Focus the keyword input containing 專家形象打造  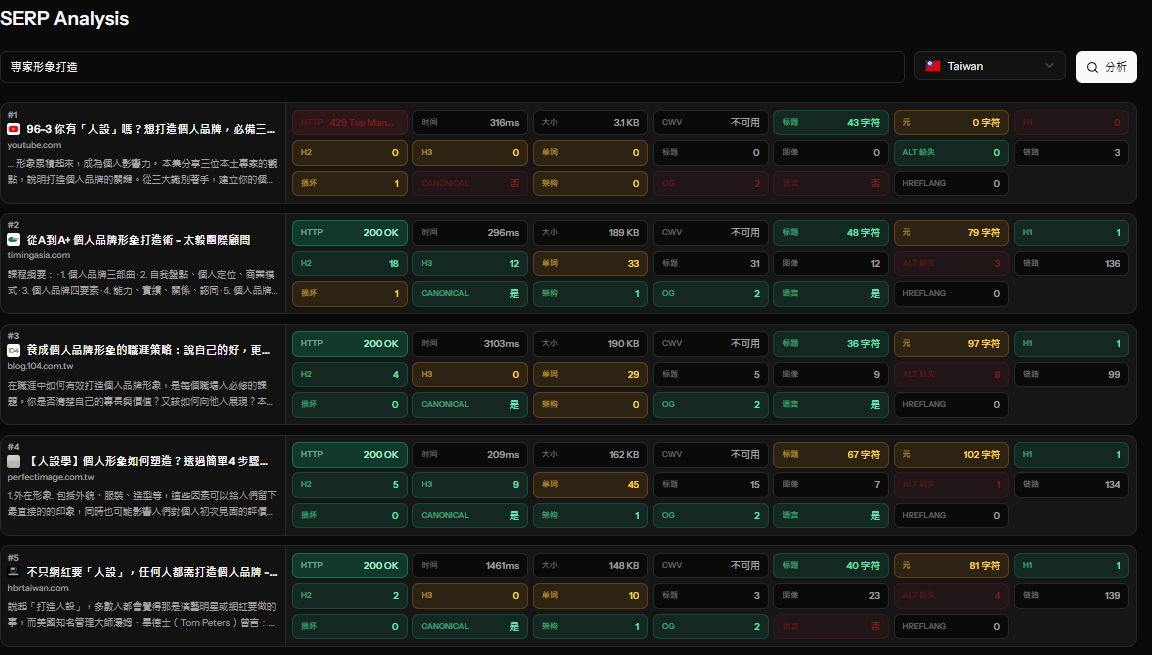(x=452, y=67)
